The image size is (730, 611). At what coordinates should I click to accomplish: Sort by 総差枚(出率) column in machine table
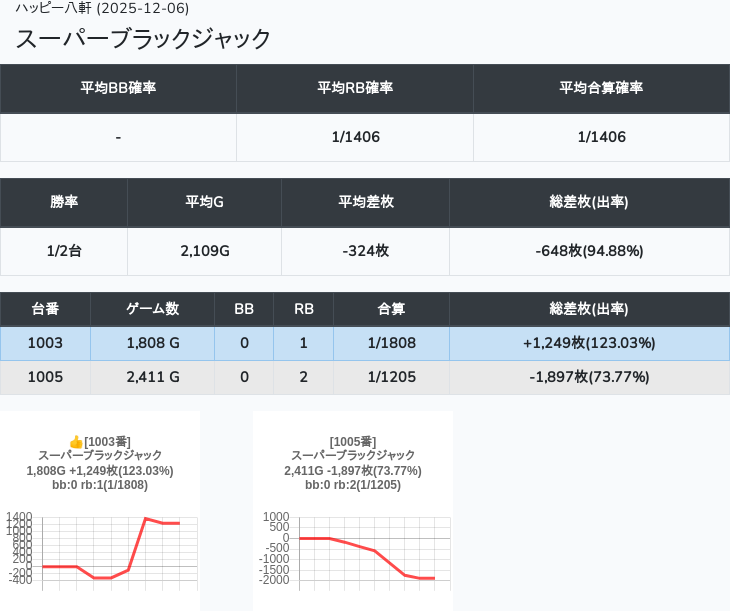click(589, 309)
